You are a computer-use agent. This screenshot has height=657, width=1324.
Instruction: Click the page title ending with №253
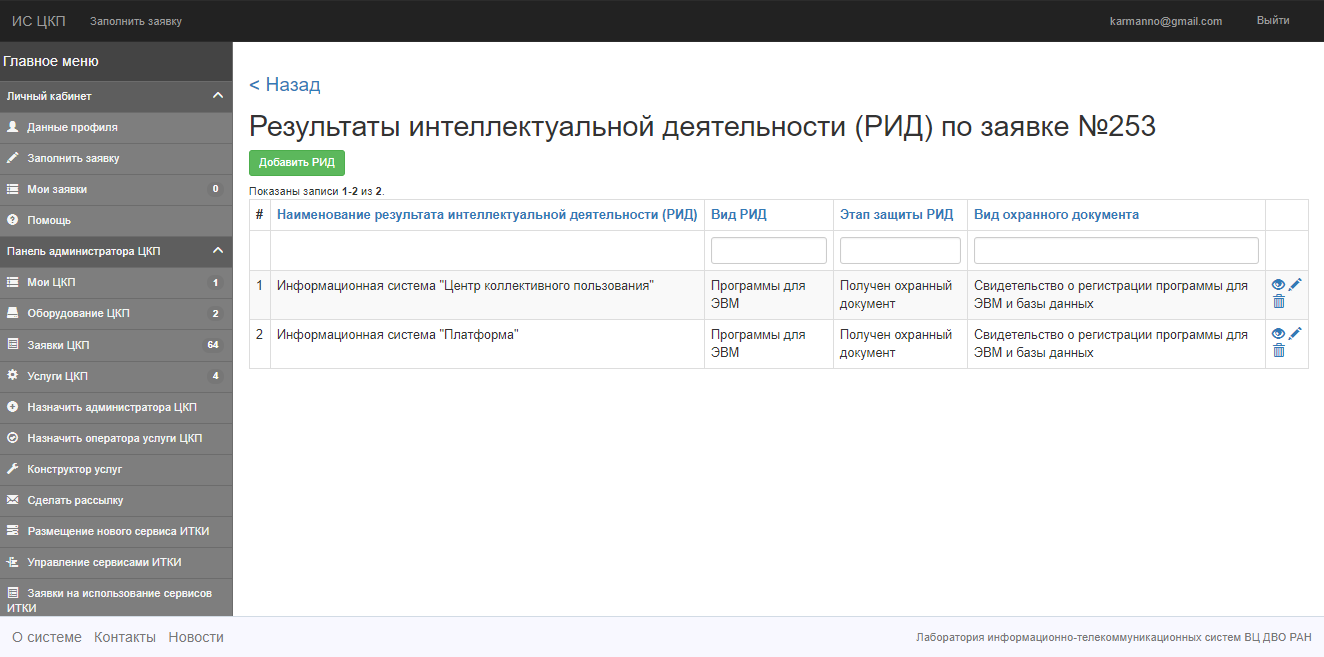pyautogui.click(x=702, y=126)
